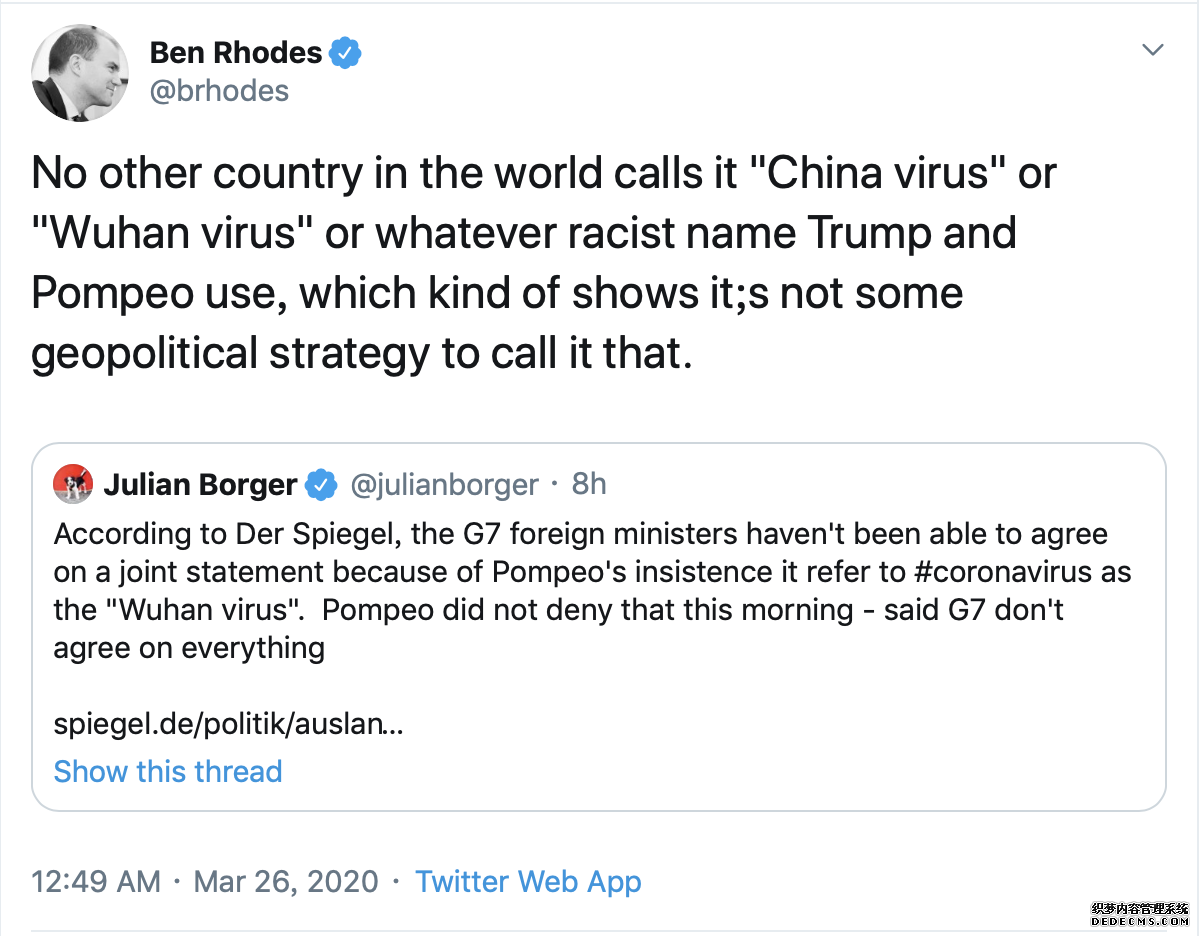Open the quoted tweet body about Der Spiegel

click(580, 591)
